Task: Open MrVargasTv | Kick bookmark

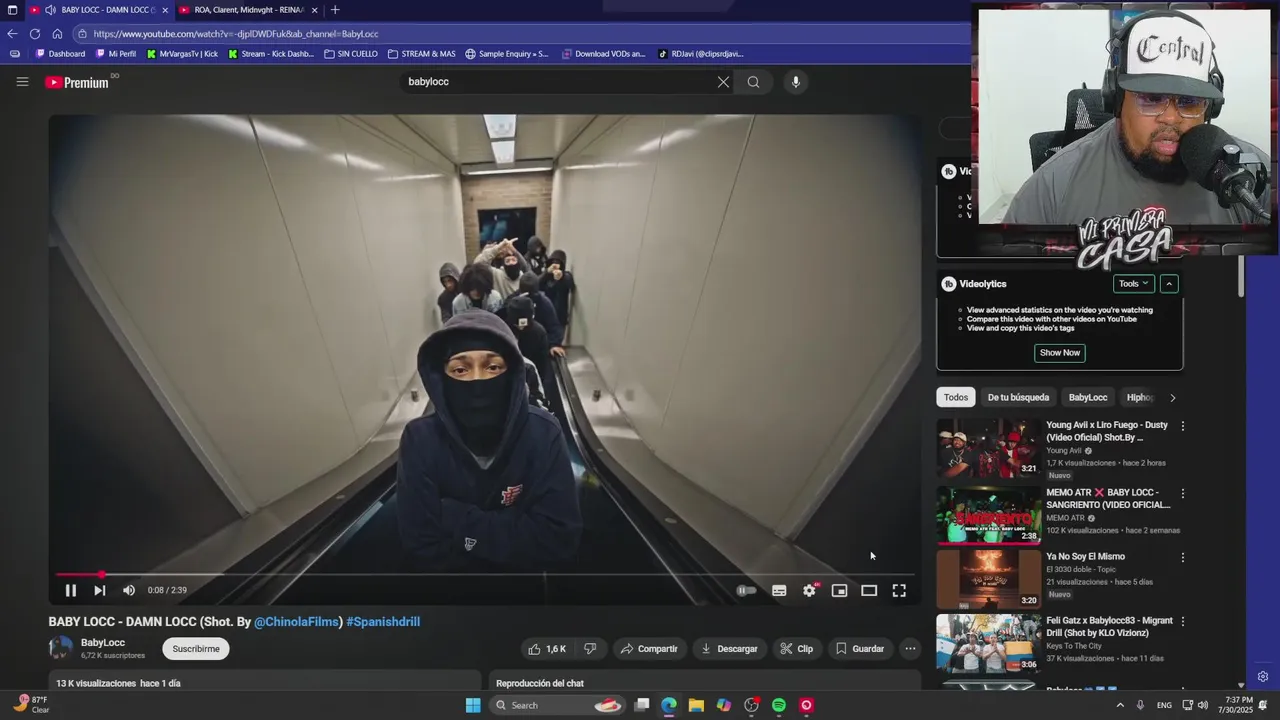Action: point(182,54)
